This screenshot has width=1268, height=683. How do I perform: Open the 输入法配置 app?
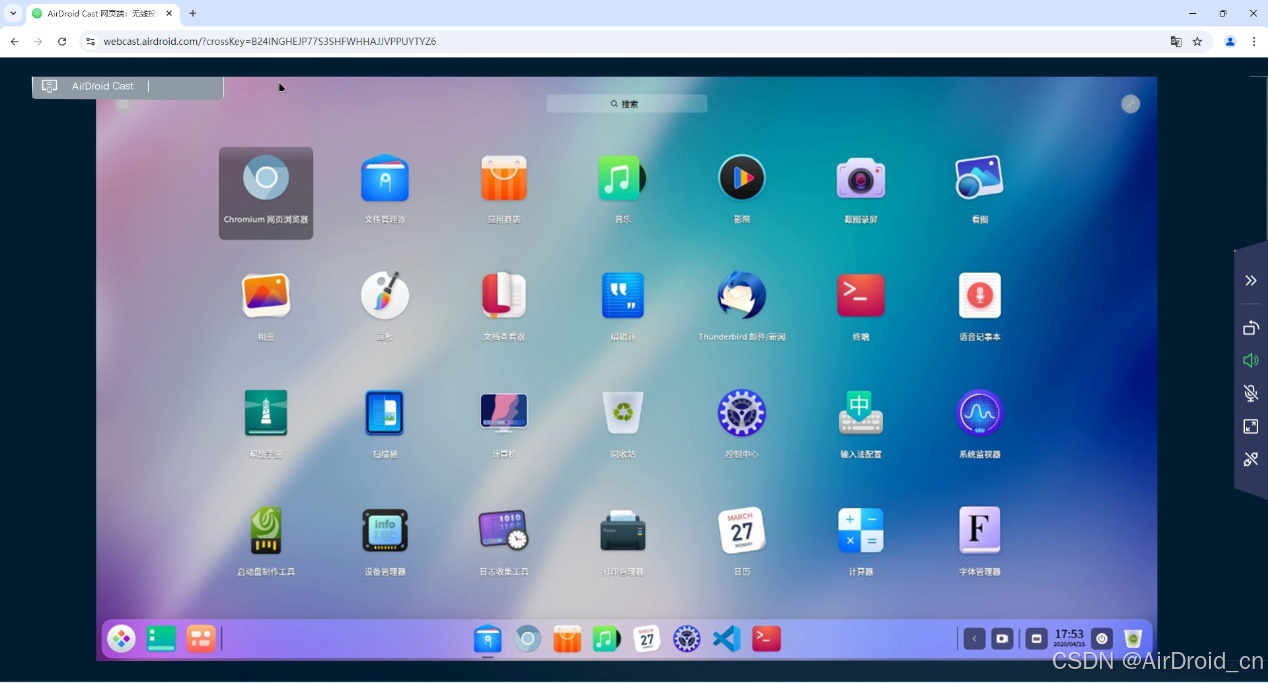click(860, 413)
